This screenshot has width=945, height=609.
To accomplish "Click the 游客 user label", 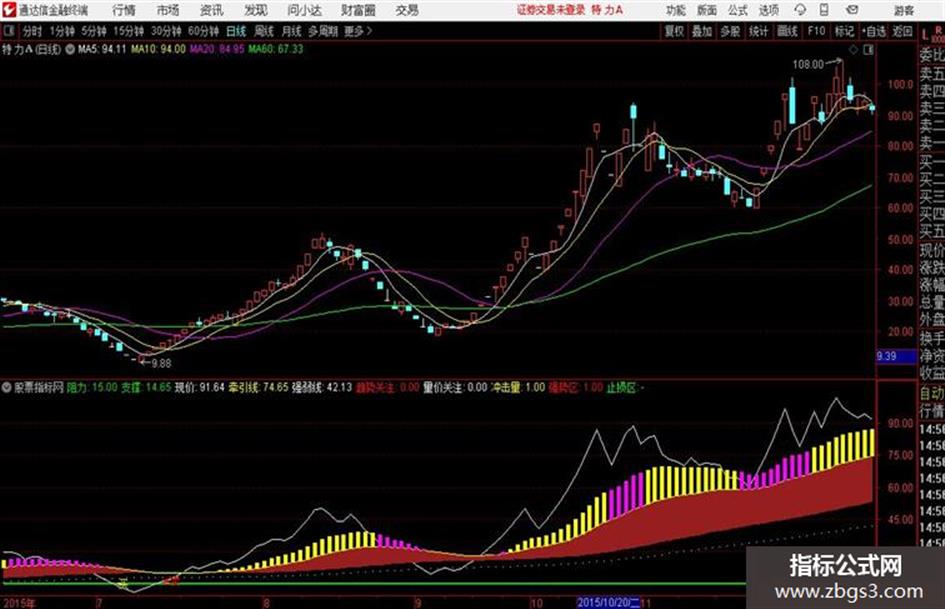I will point(903,10).
